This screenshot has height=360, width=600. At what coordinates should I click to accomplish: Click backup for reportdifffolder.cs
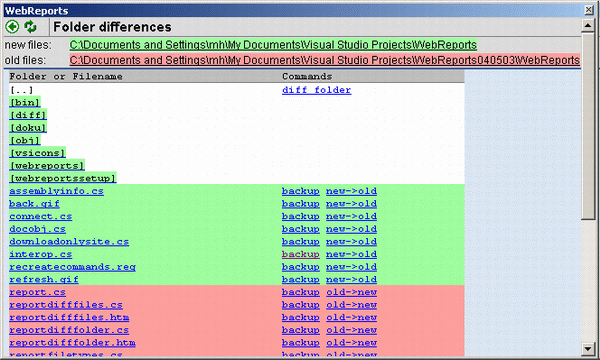click(301, 330)
